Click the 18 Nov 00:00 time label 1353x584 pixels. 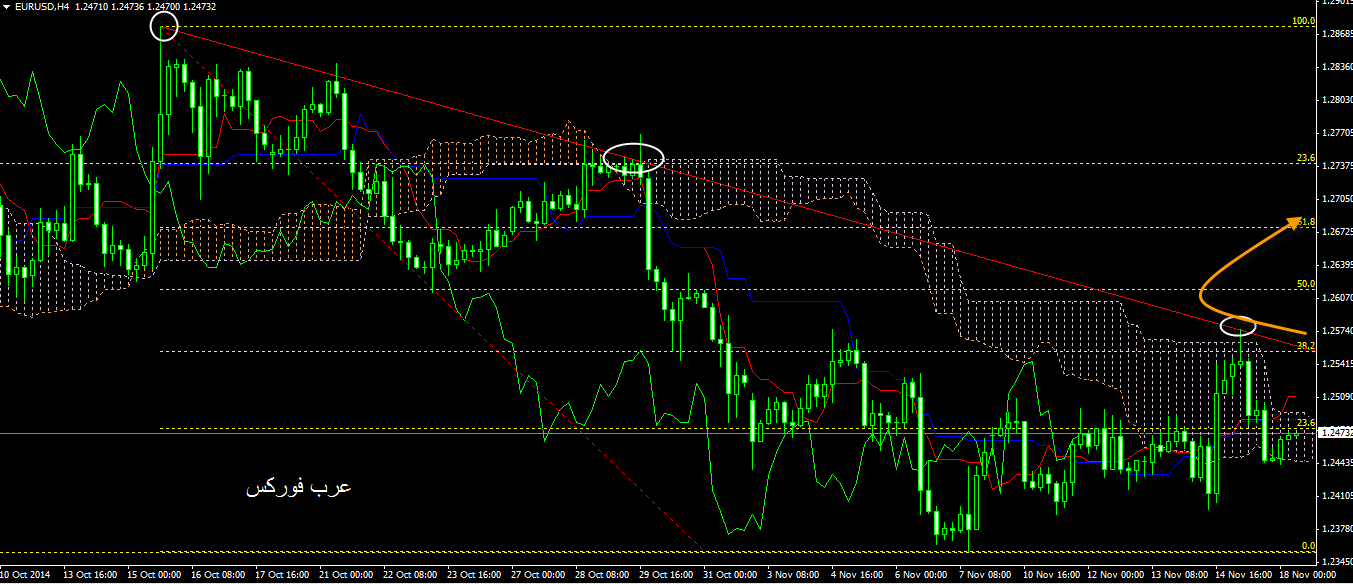click(1308, 576)
